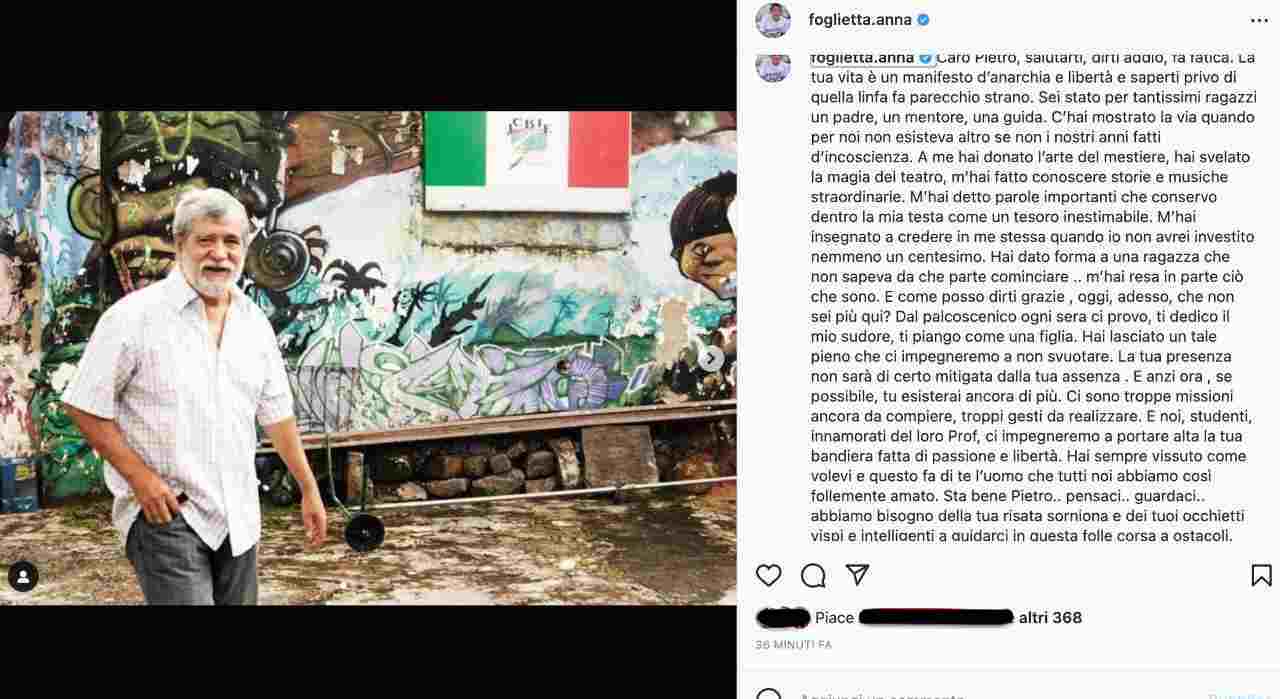View the list of 'altri 368' likes
This screenshot has width=1280, height=699.
coord(1050,618)
